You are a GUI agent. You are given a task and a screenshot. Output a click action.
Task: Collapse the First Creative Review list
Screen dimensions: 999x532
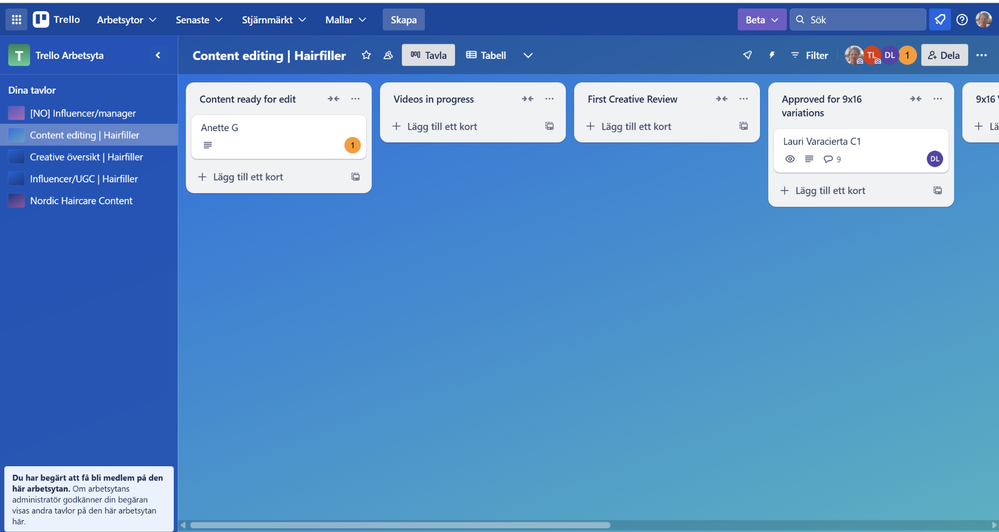pos(721,99)
